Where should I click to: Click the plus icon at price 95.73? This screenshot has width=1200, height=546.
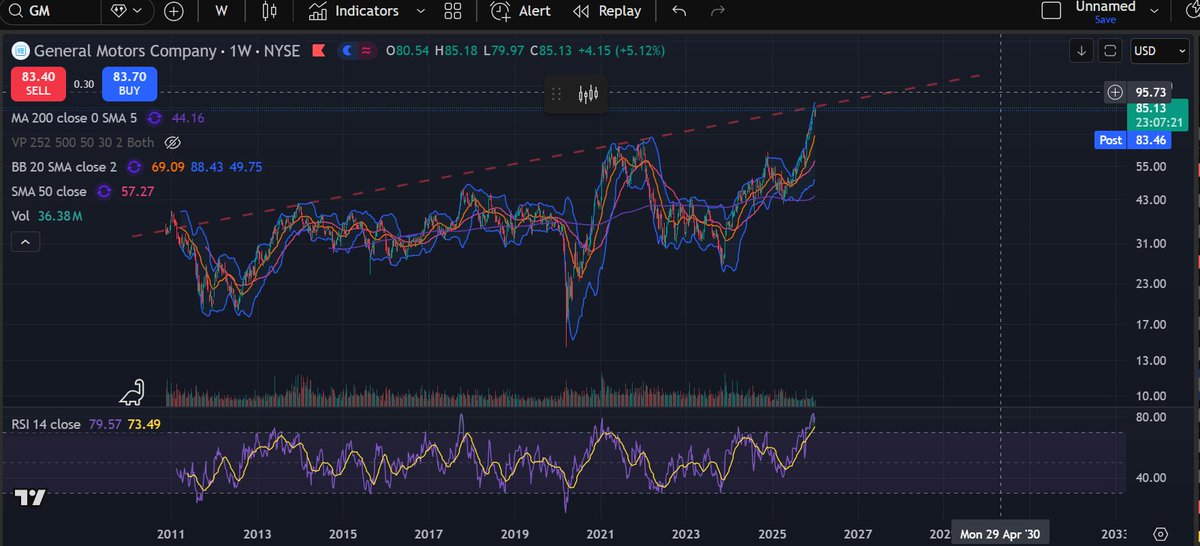pos(1115,92)
